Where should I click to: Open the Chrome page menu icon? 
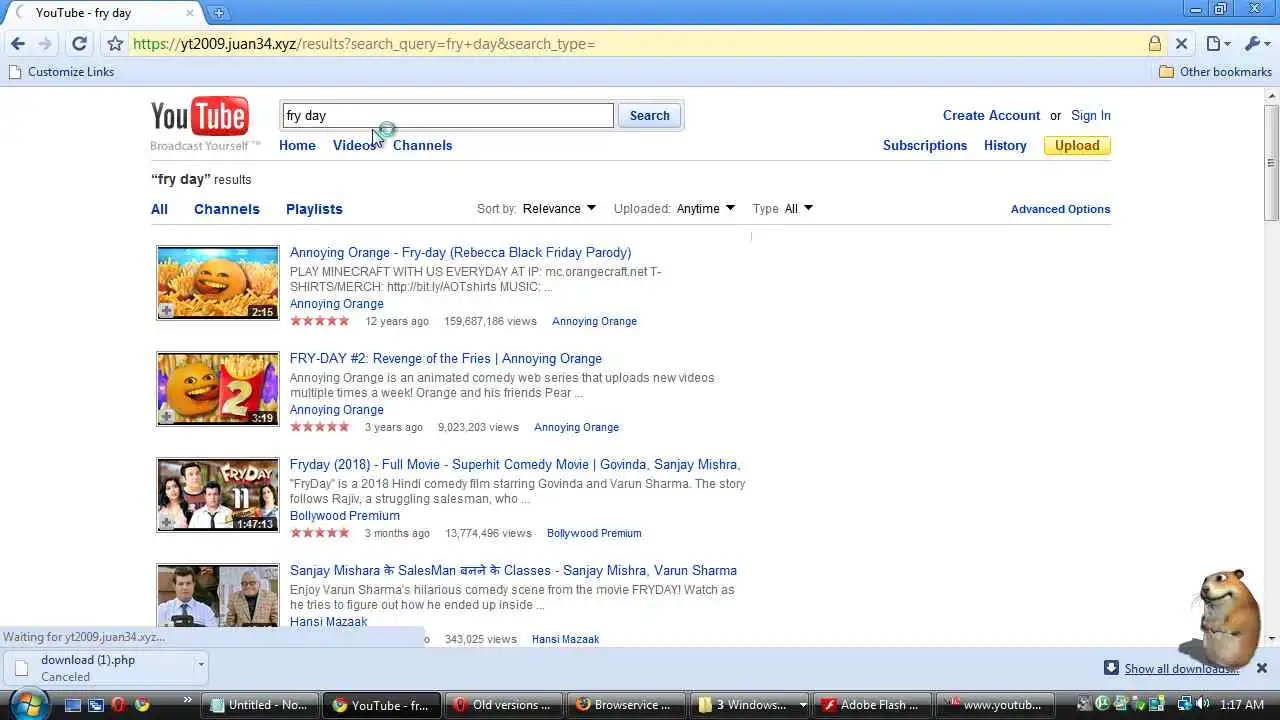(x=1217, y=44)
